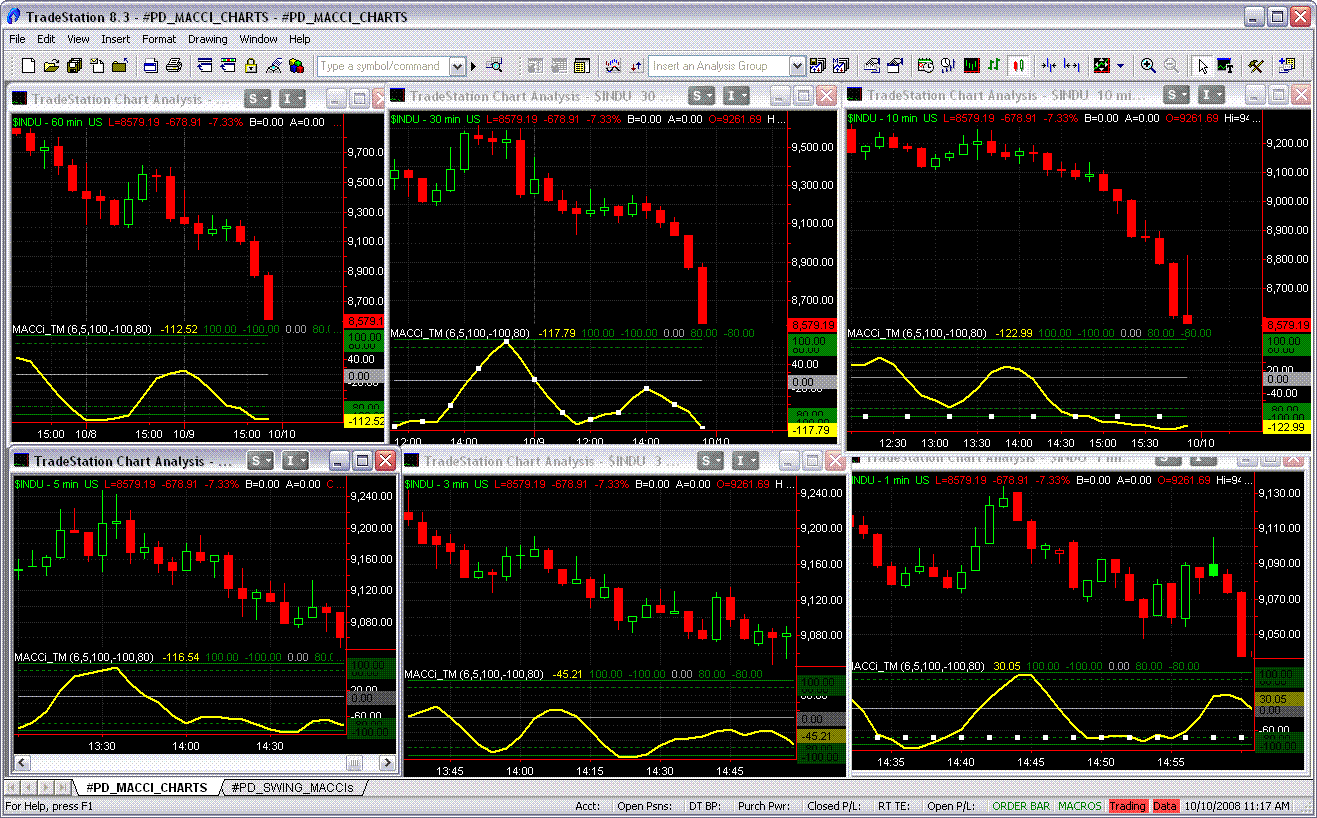This screenshot has height=818, width=1317.
Task: Toggle the MACROS status indicator
Action: pos(1080,806)
